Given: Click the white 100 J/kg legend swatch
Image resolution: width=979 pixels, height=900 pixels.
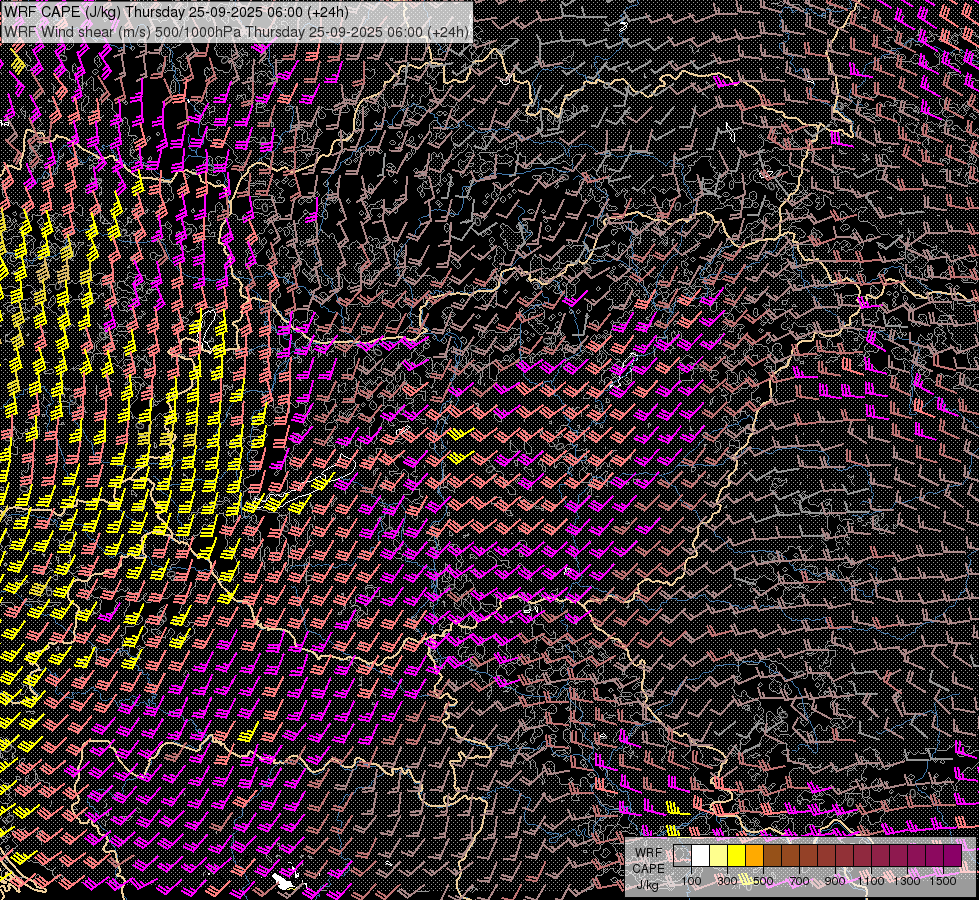Looking at the screenshot, I should click(x=700, y=855).
